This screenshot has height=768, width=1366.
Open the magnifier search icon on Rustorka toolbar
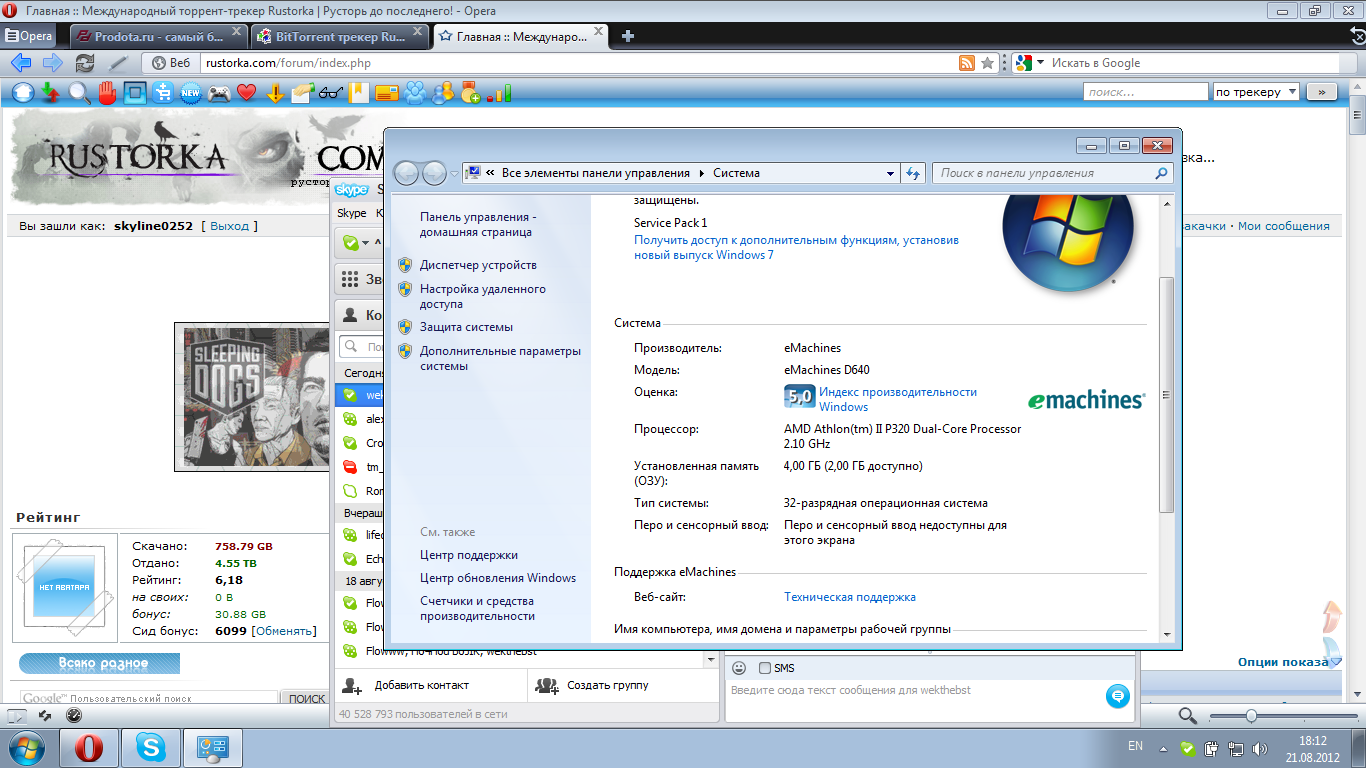(x=79, y=93)
